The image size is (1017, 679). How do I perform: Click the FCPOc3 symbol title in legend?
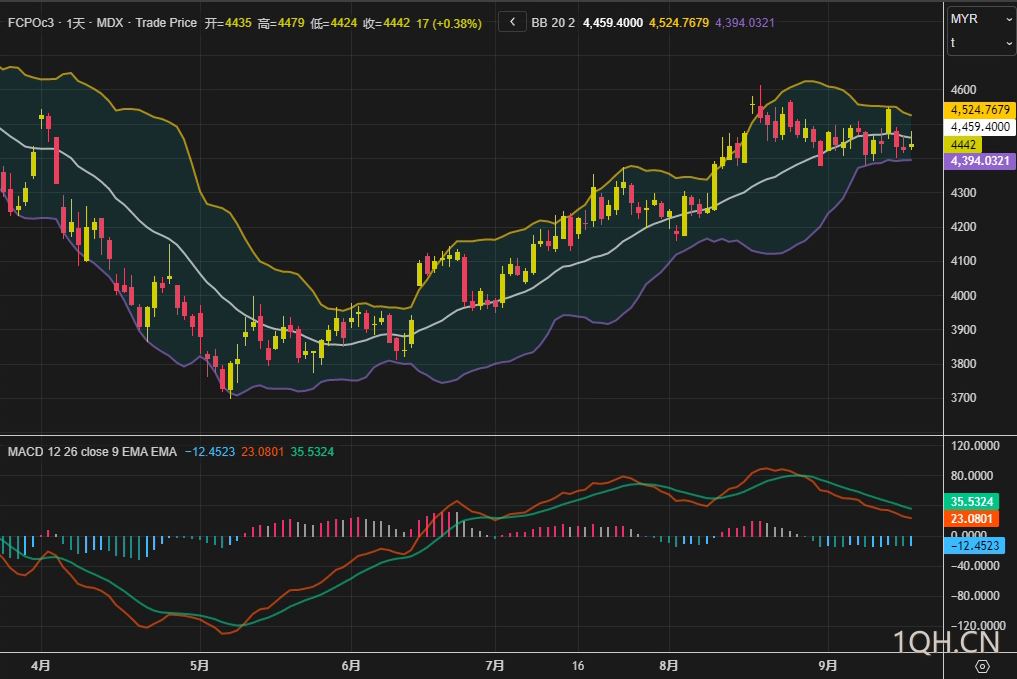tap(29, 22)
